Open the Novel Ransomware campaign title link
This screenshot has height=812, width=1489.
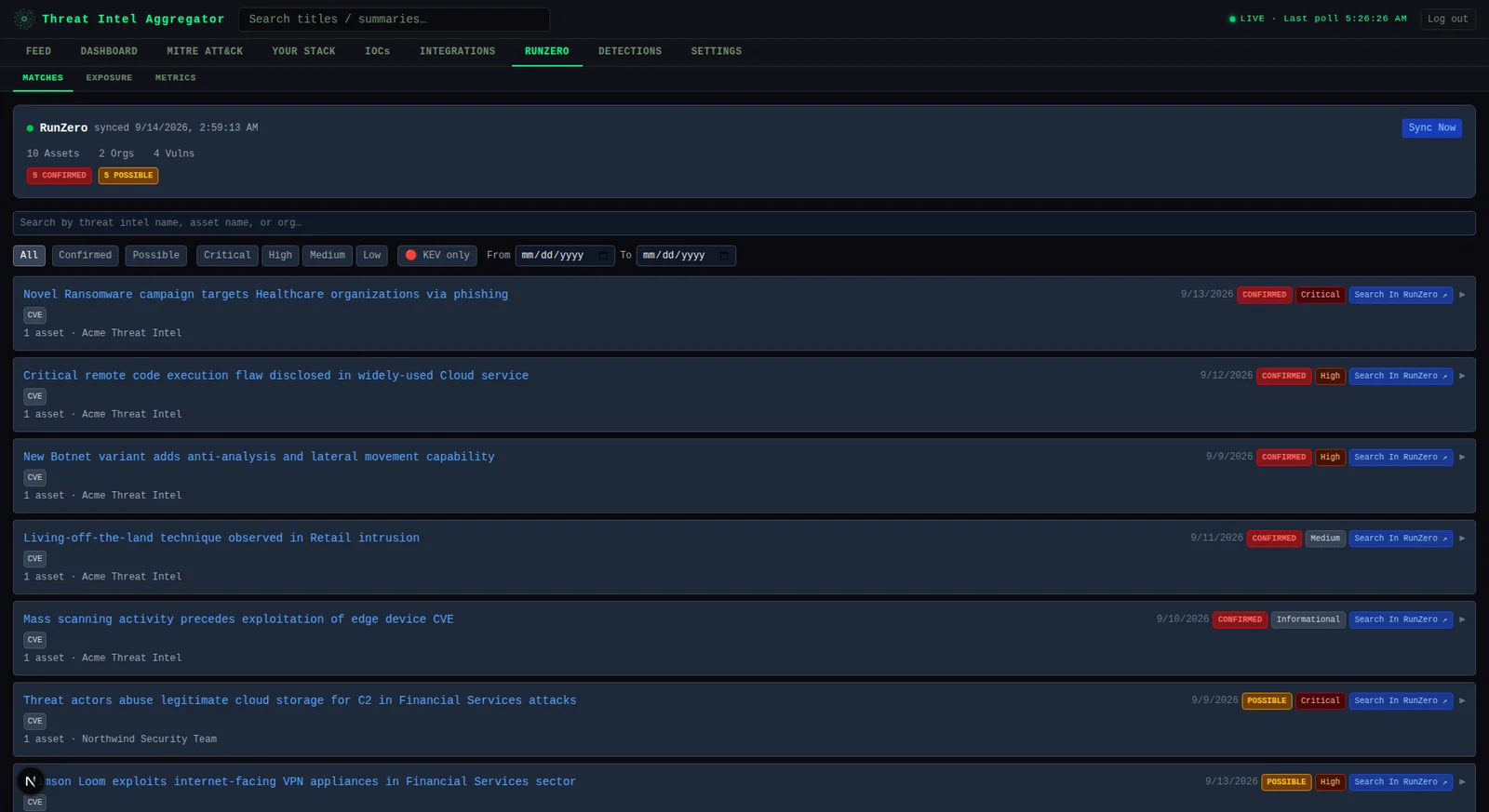point(265,295)
